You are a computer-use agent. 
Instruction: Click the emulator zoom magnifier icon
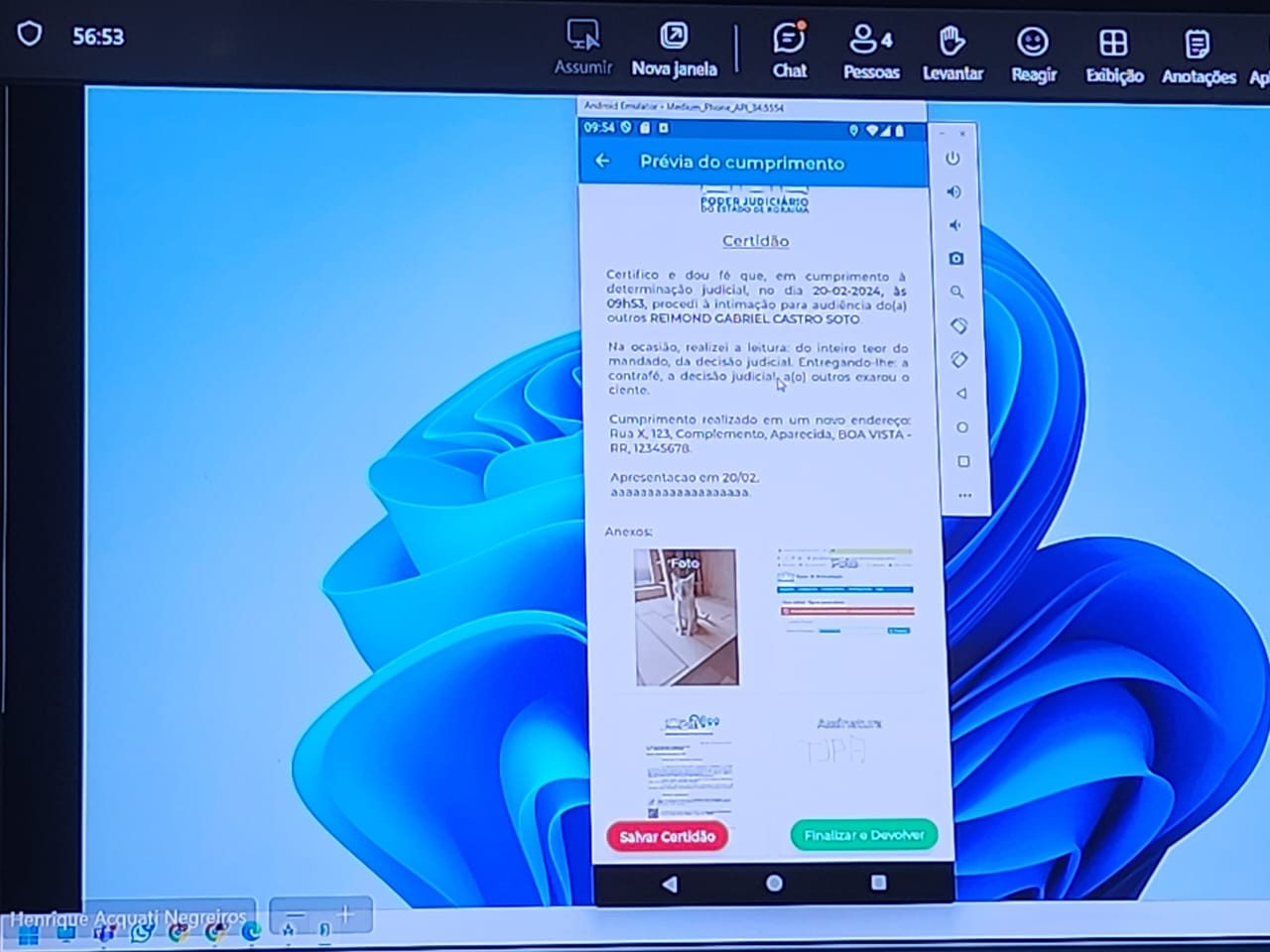click(x=956, y=293)
